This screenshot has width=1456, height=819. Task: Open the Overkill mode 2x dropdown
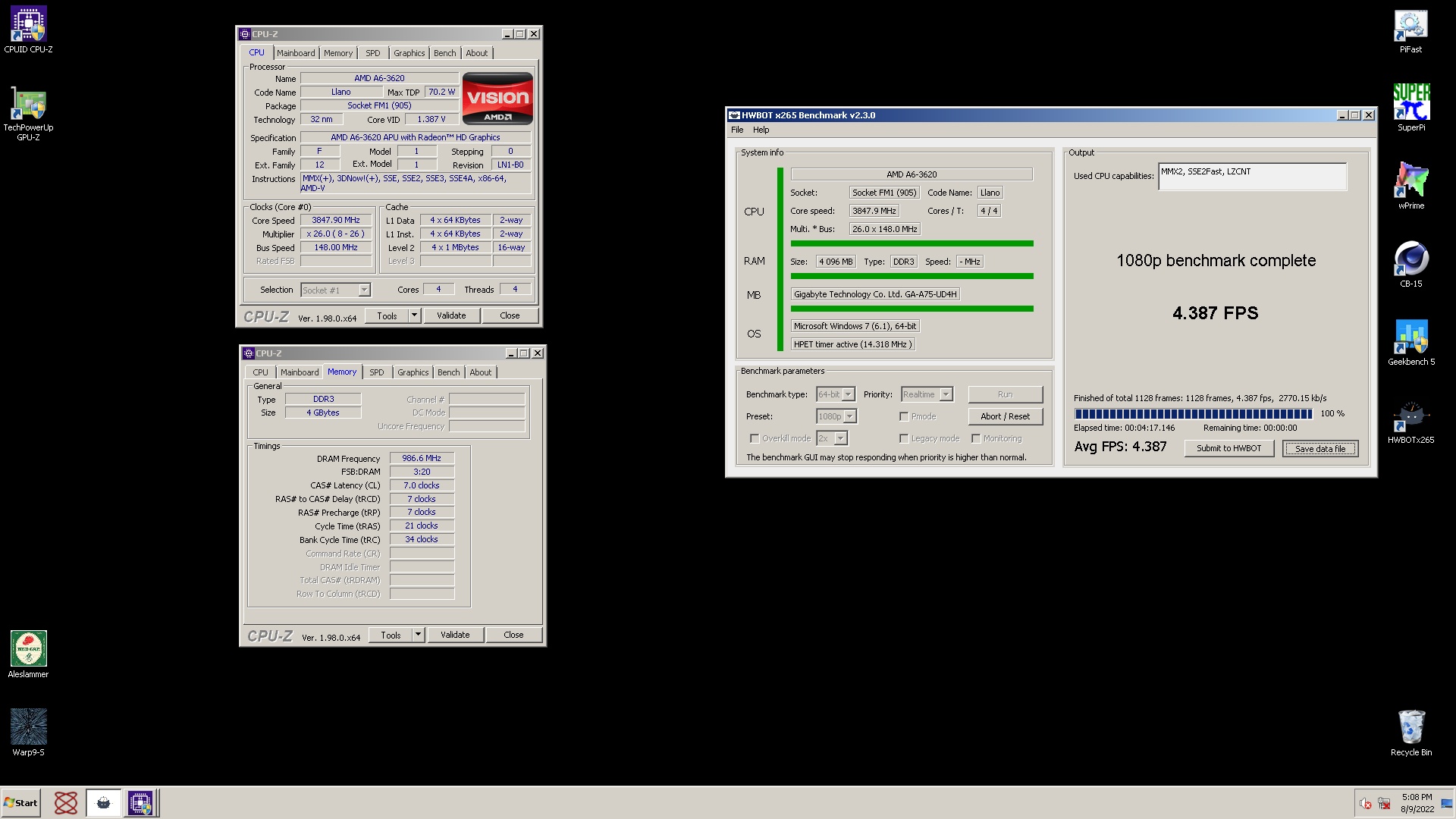tap(831, 438)
